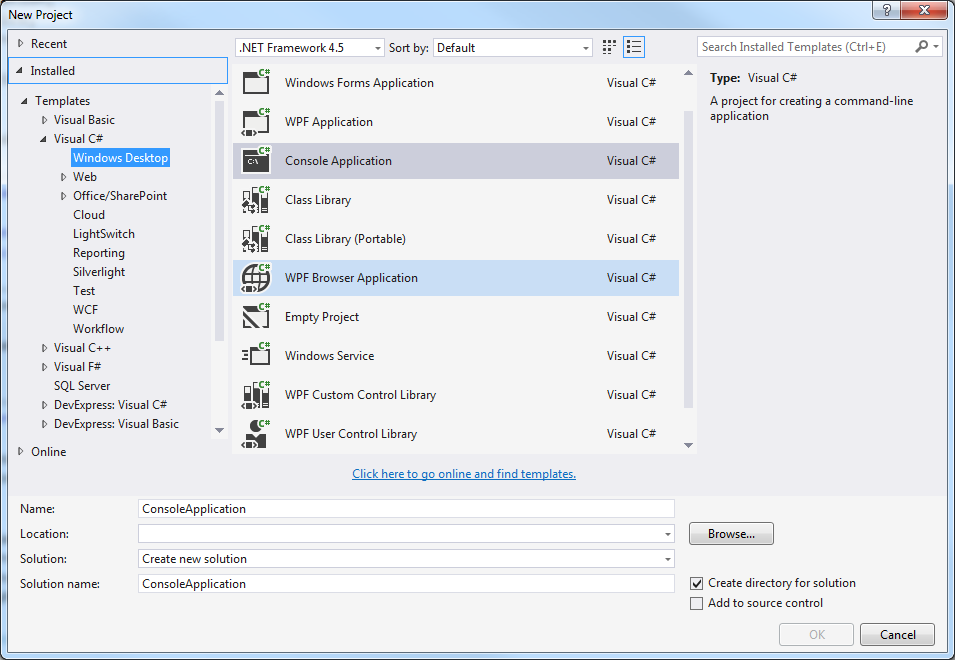The image size is (955, 660).
Task: Open the Location path dropdown
Action: [668, 534]
